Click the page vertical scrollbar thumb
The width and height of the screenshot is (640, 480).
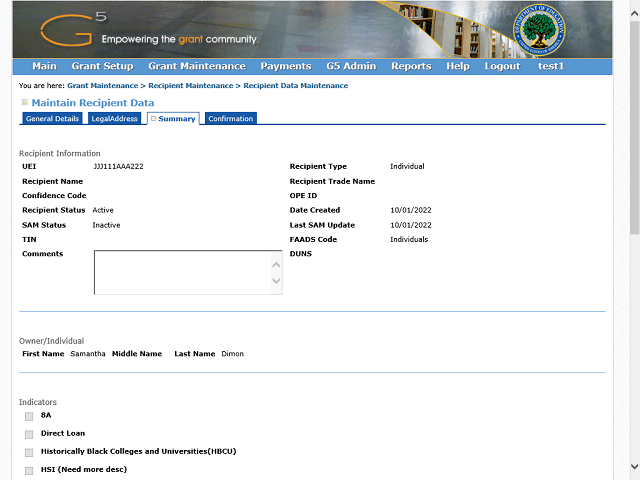point(634,128)
